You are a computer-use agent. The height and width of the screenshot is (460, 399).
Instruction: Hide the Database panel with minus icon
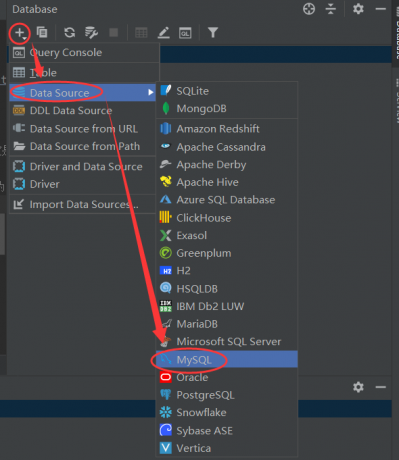pos(381,9)
